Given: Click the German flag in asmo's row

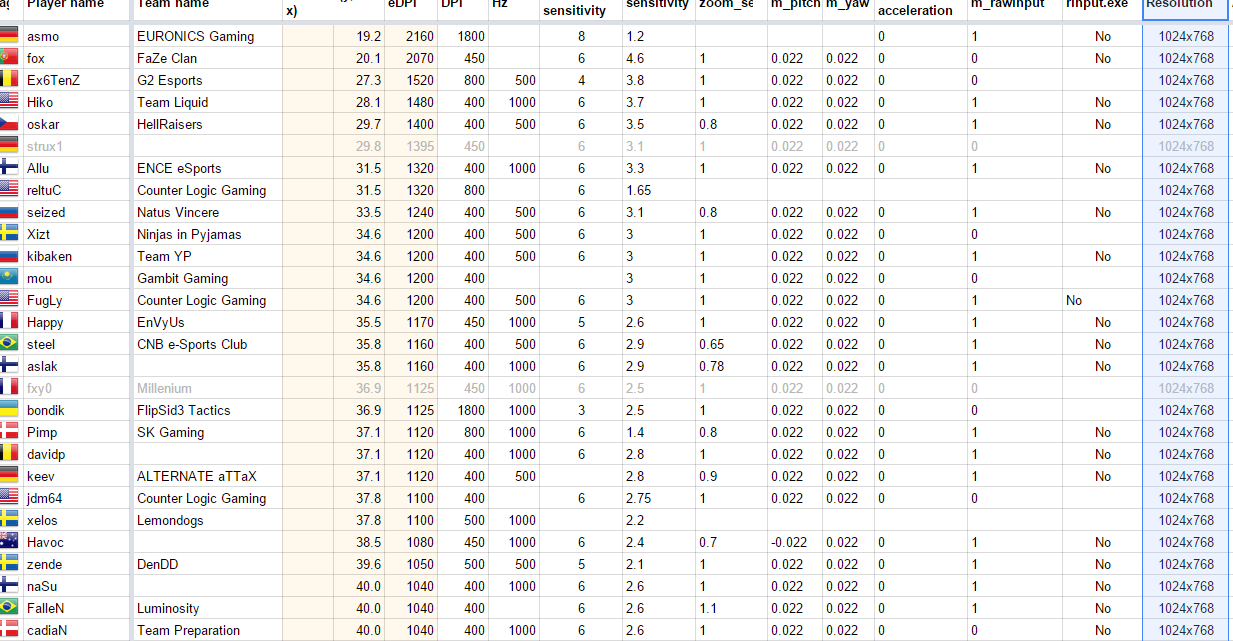Looking at the screenshot, I should 9,36.
